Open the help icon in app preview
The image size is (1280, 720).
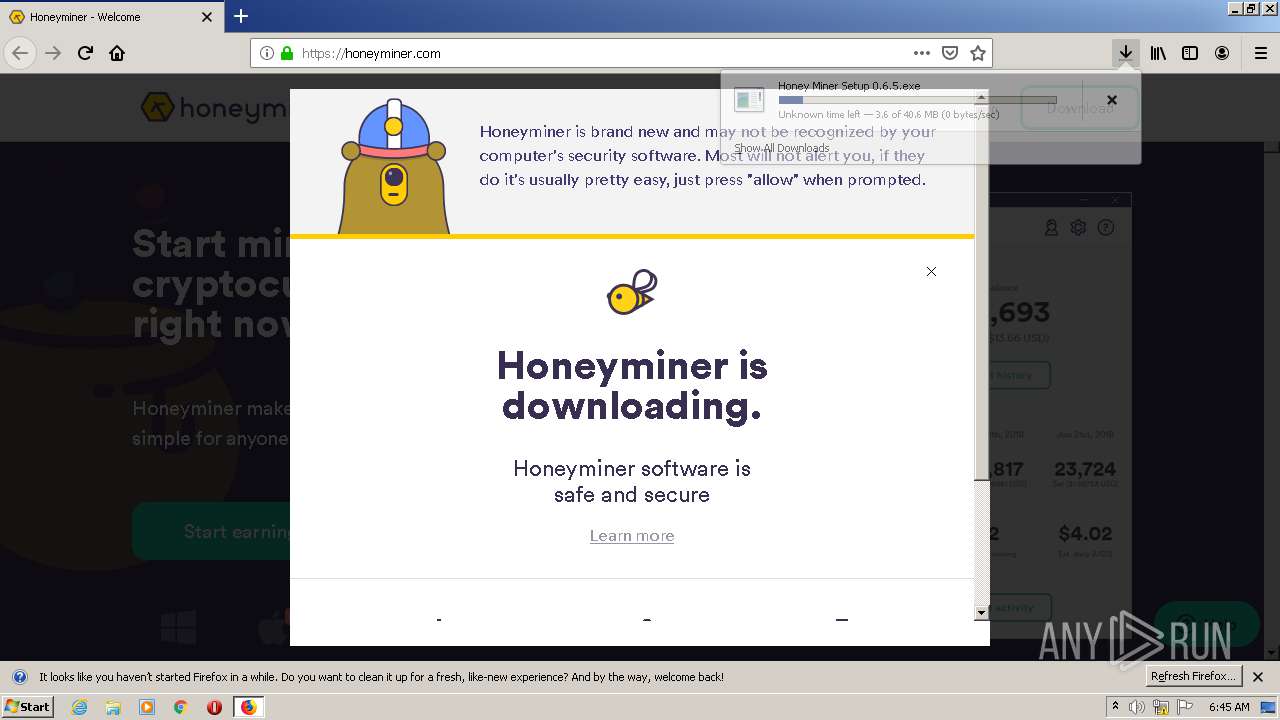point(1106,227)
